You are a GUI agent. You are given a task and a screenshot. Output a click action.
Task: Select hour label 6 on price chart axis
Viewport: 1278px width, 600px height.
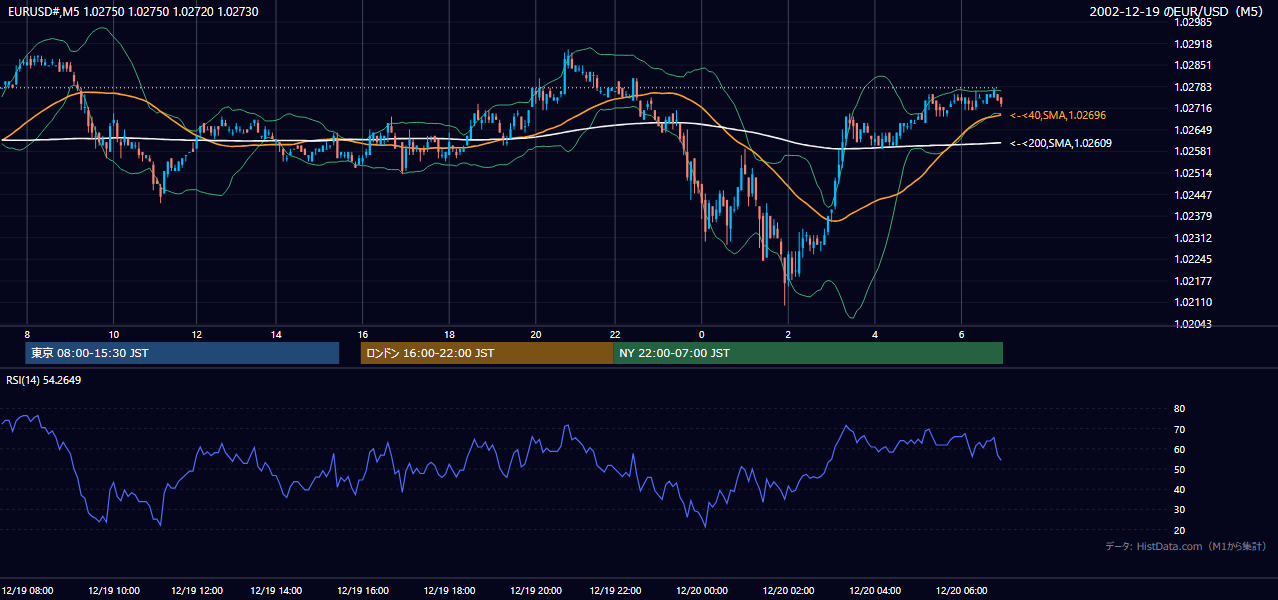(x=961, y=334)
